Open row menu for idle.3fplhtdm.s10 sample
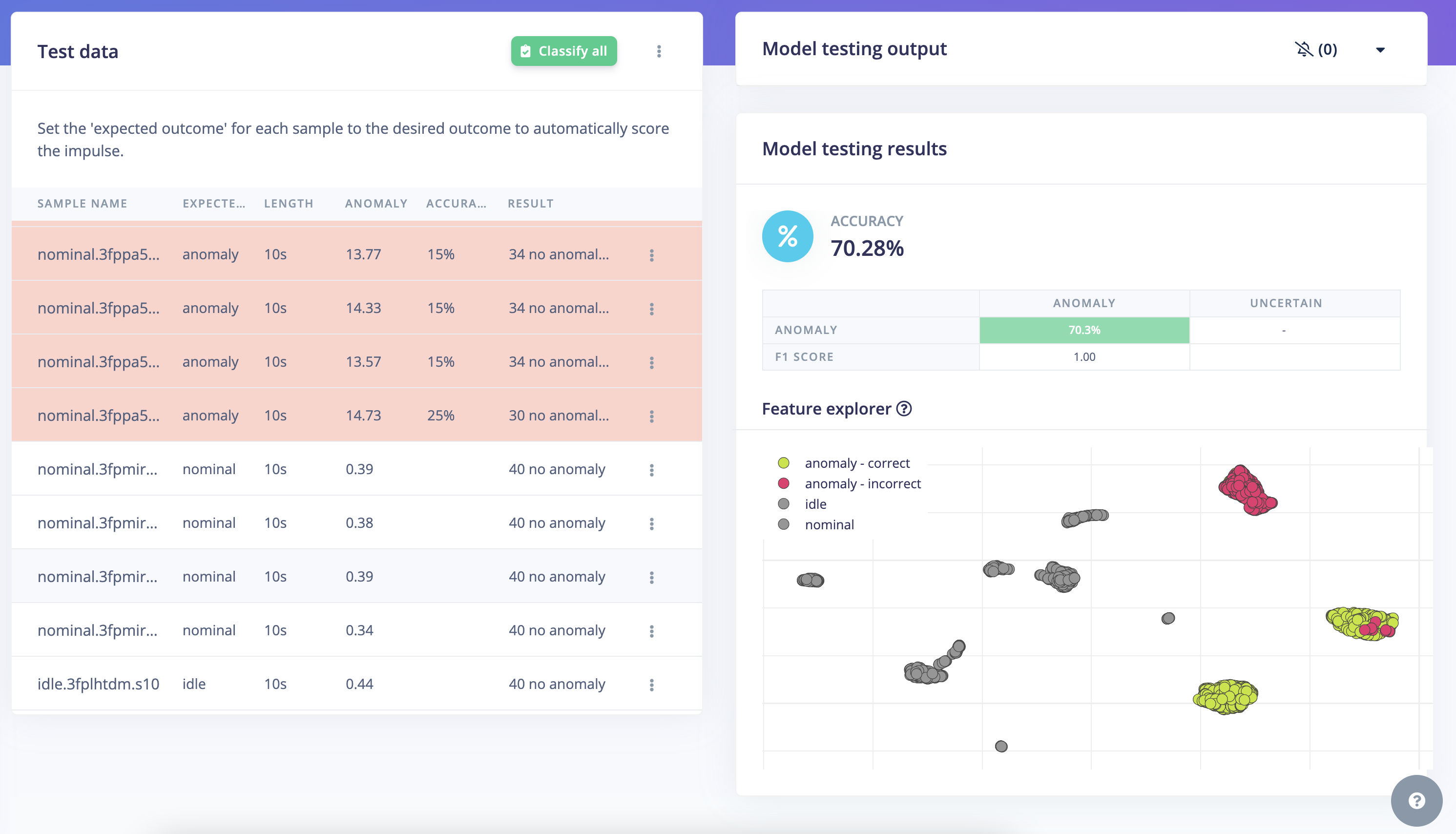The height and width of the screenshot is (834, 1456). point(651,685)
